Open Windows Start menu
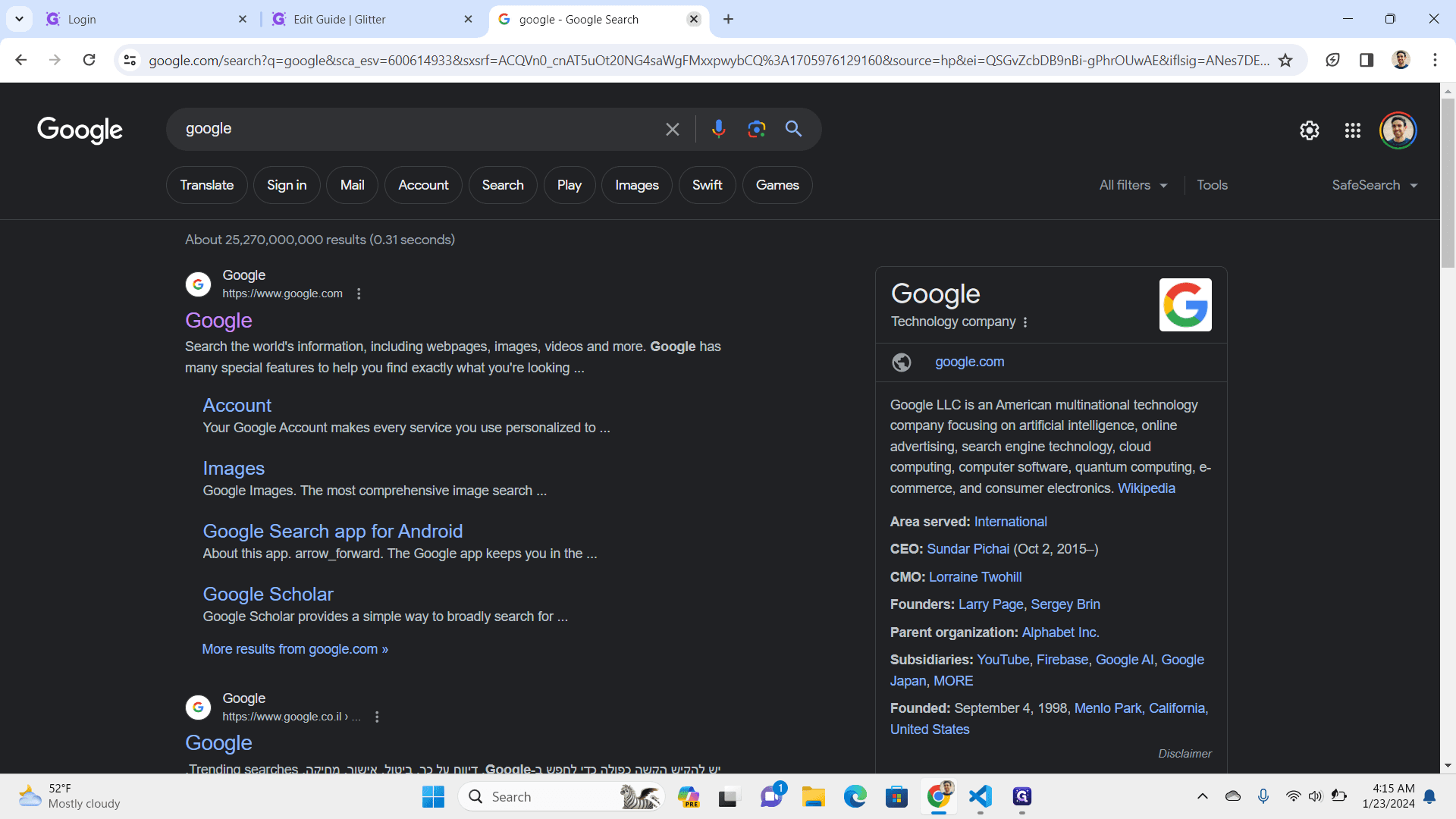1456x819 pixels. (x=433, y=796)
